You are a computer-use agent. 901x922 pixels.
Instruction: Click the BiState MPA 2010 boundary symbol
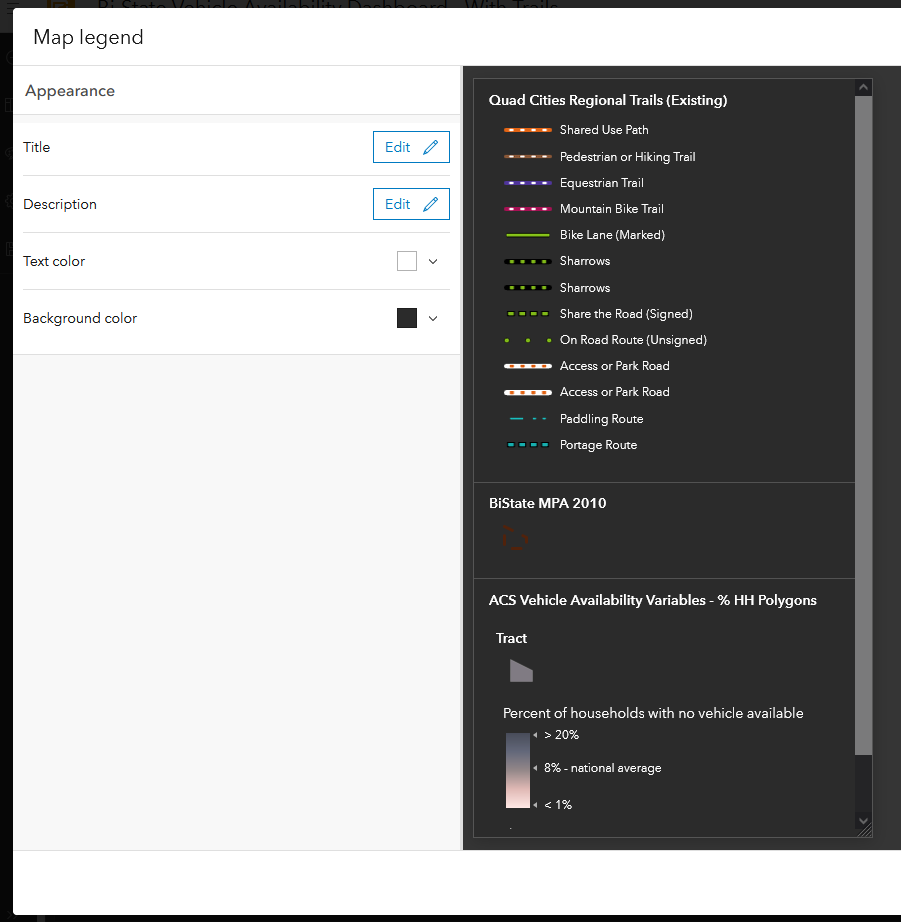515,537
